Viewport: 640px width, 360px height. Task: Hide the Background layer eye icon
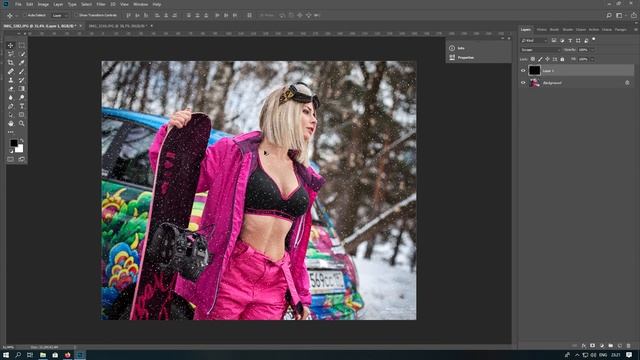pos(523,83)
